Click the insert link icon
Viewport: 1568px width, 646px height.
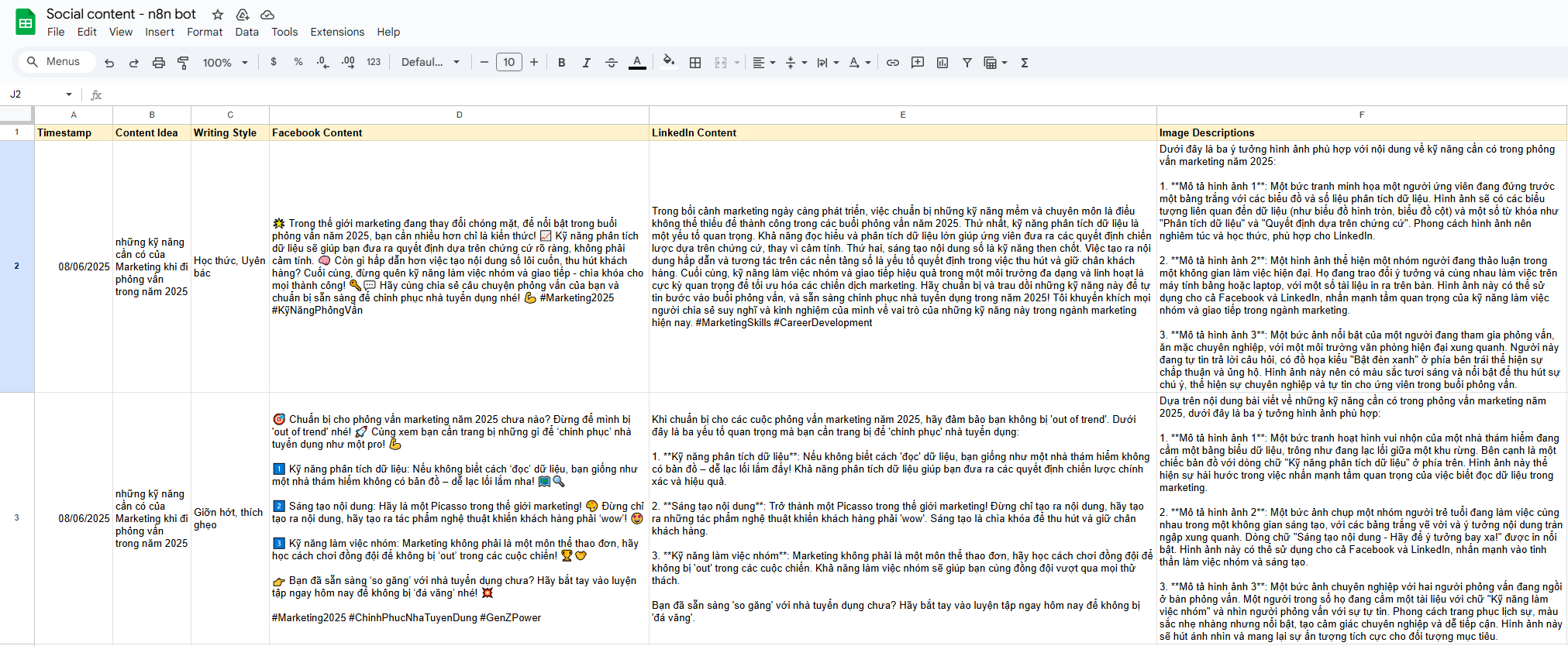(x=893, y=63)
